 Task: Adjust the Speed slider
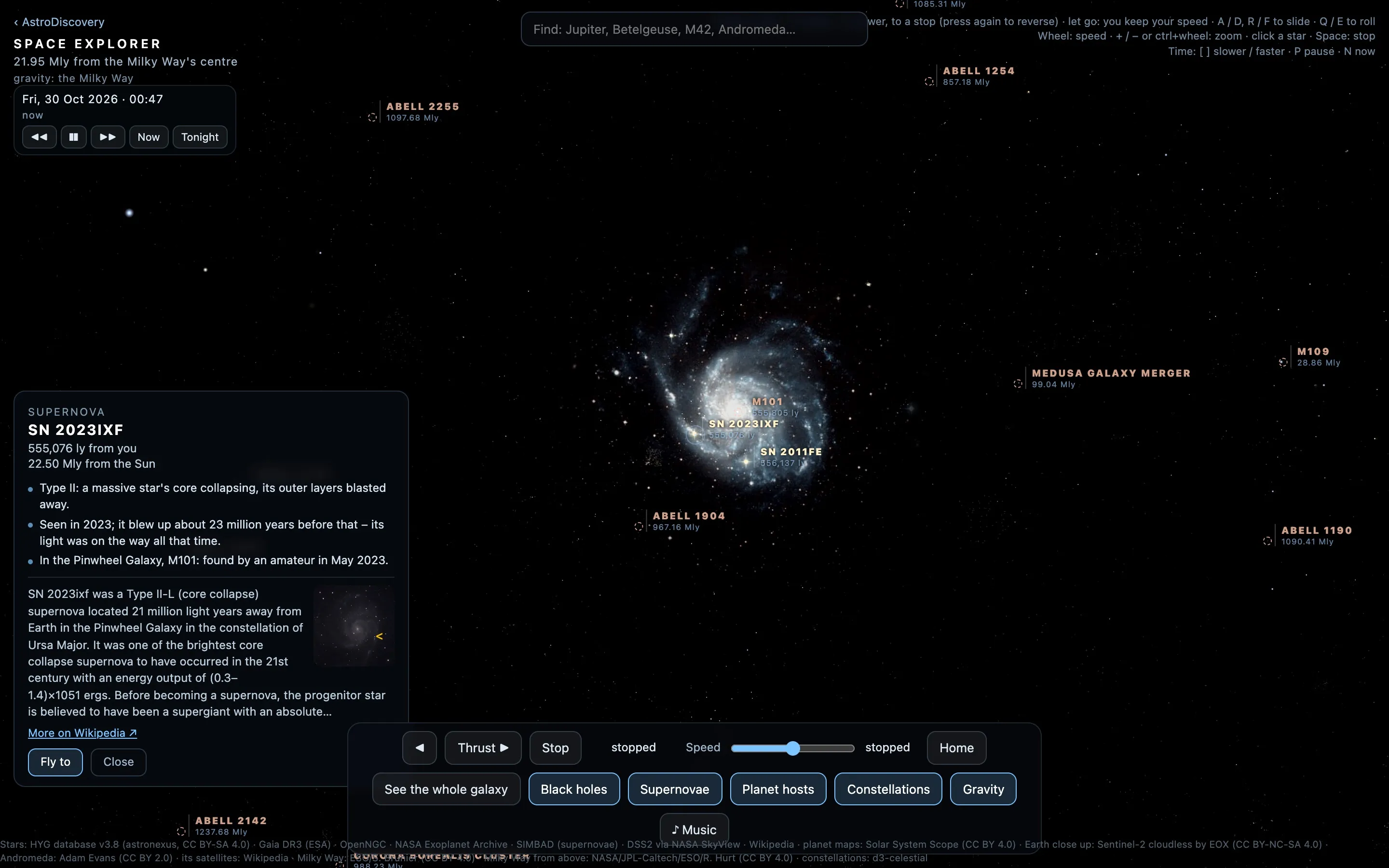793,748
